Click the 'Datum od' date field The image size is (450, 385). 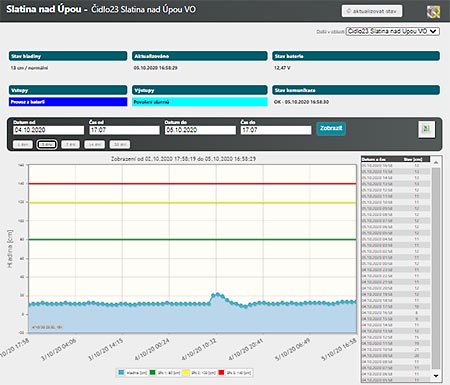49,130
